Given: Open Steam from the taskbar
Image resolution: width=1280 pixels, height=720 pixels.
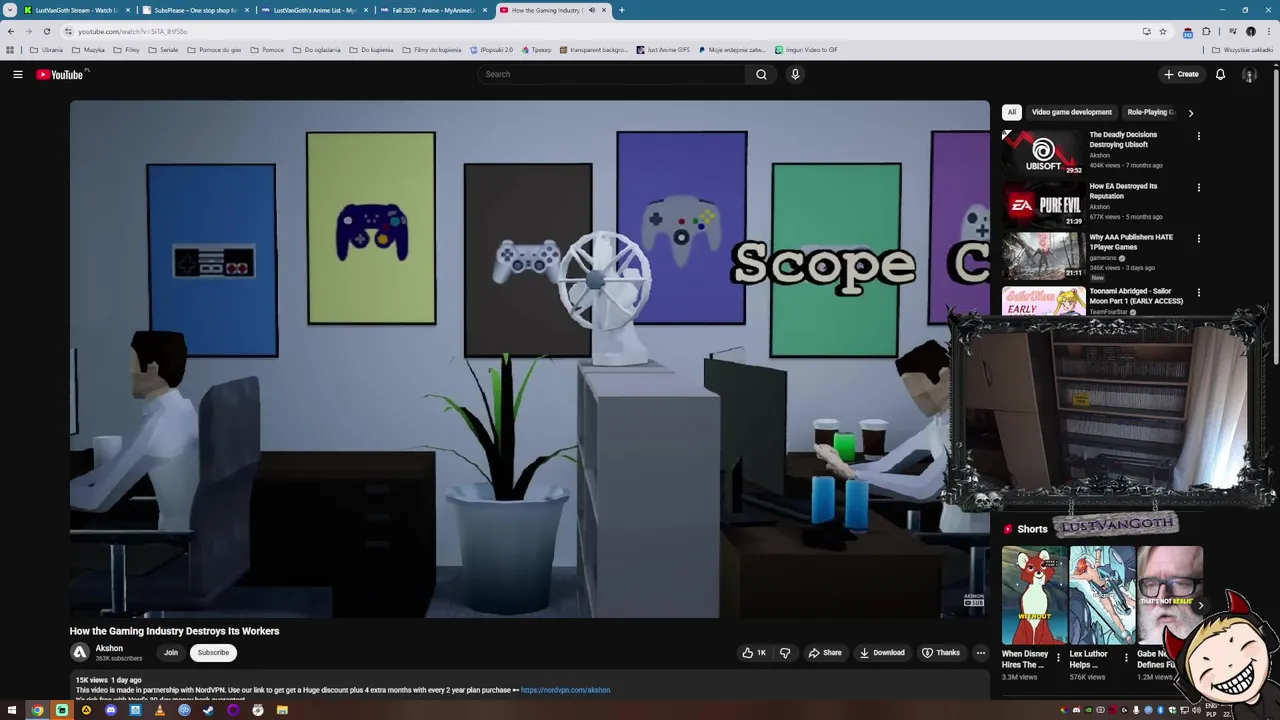Looking at the screenshot, I should [x=208, y=710].
